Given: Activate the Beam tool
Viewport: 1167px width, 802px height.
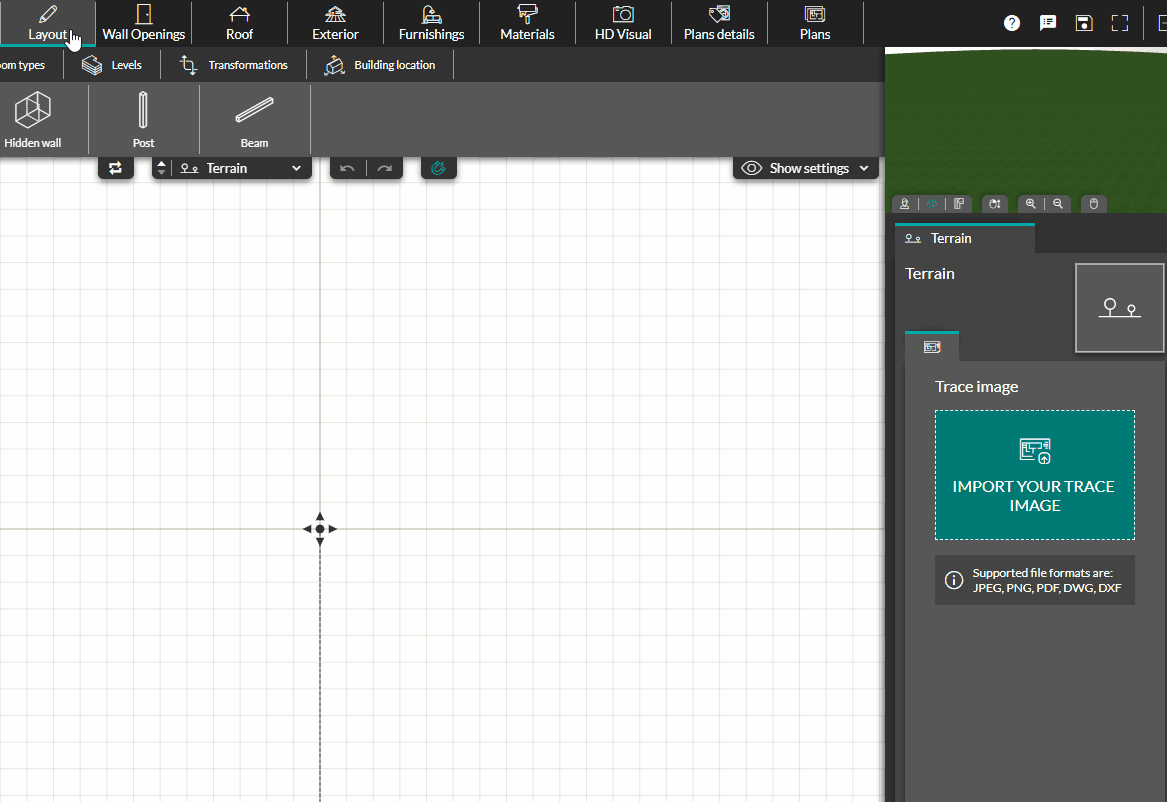Looking at the screenshot, I should click(254, 119).
